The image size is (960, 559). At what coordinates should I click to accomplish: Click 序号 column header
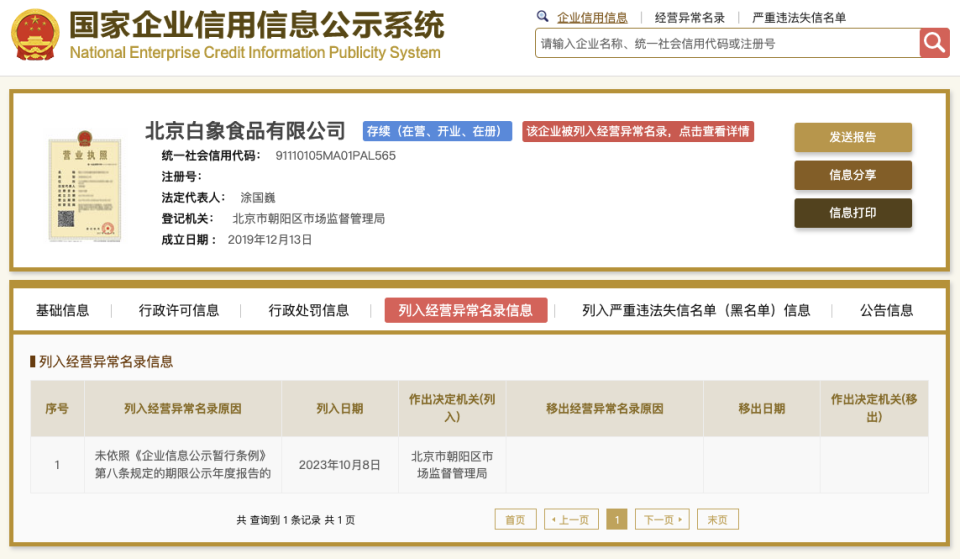tap(57, 408)
